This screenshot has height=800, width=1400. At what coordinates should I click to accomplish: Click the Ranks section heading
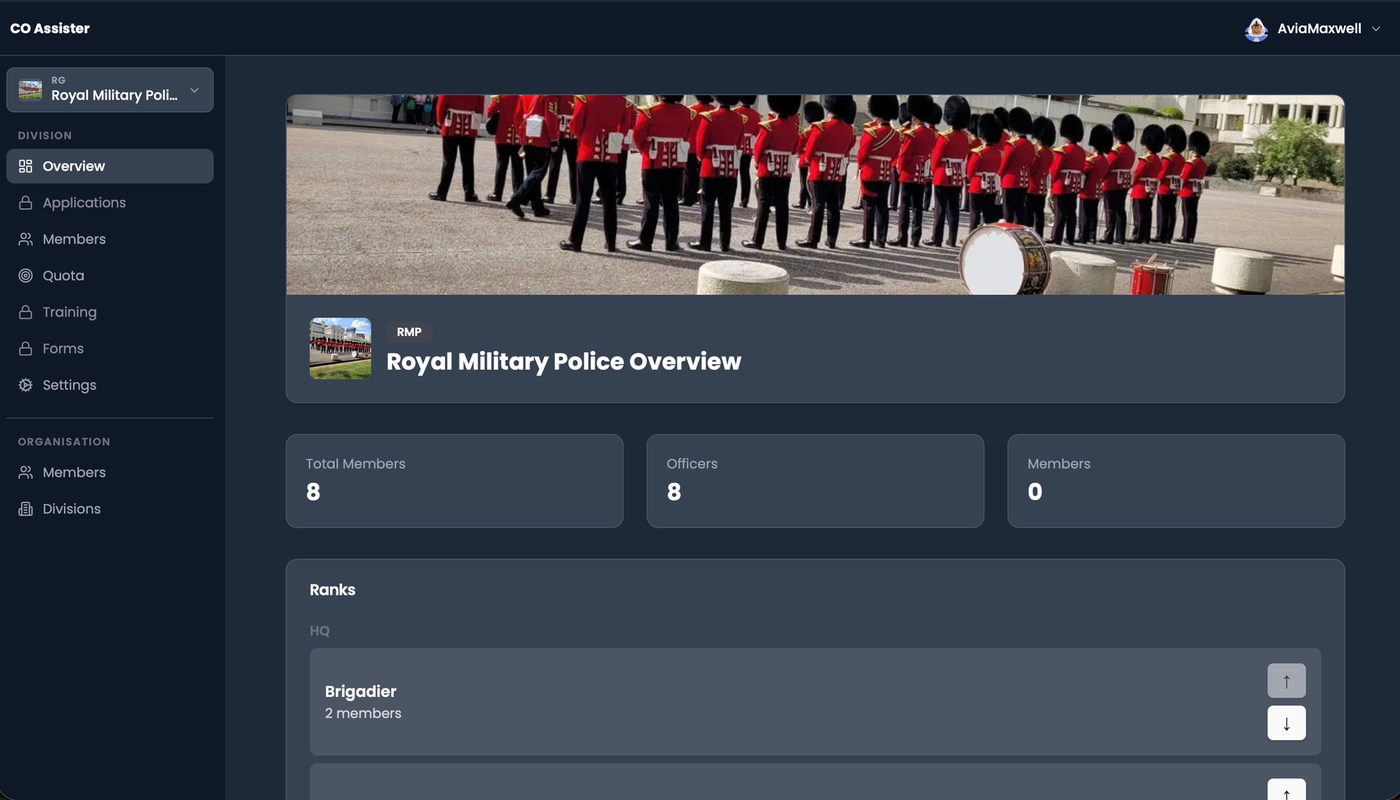[332, 590]
